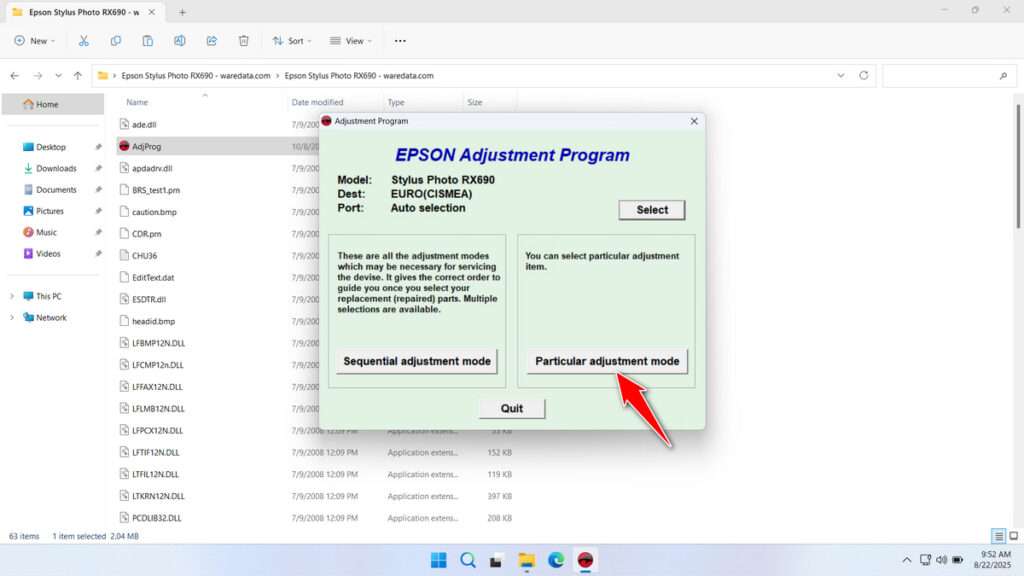Refresh the folder view

(863, 76)
